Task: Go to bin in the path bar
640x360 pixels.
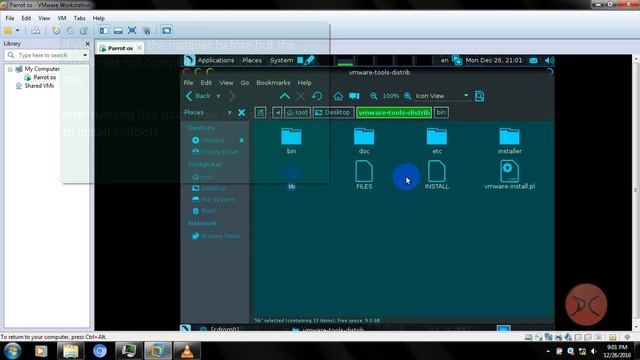Action: [441, 113]
